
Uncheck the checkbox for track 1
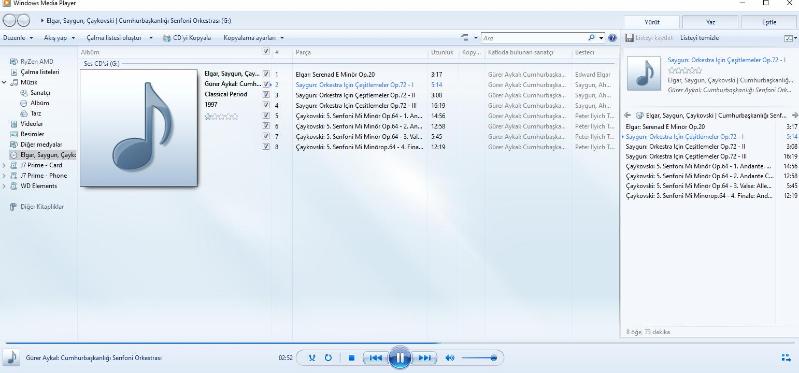click(266, 74)
